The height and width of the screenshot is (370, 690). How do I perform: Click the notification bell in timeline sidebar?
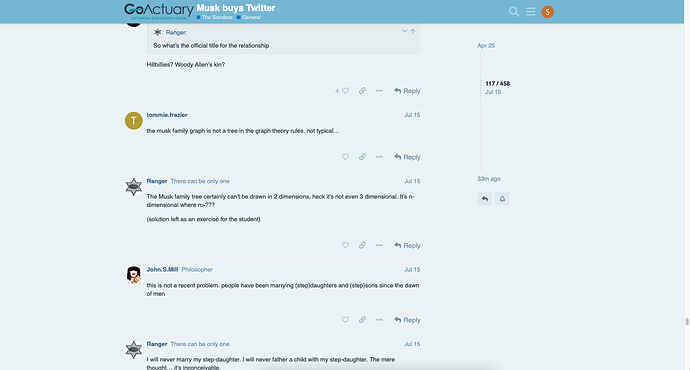tap(502, 199)
